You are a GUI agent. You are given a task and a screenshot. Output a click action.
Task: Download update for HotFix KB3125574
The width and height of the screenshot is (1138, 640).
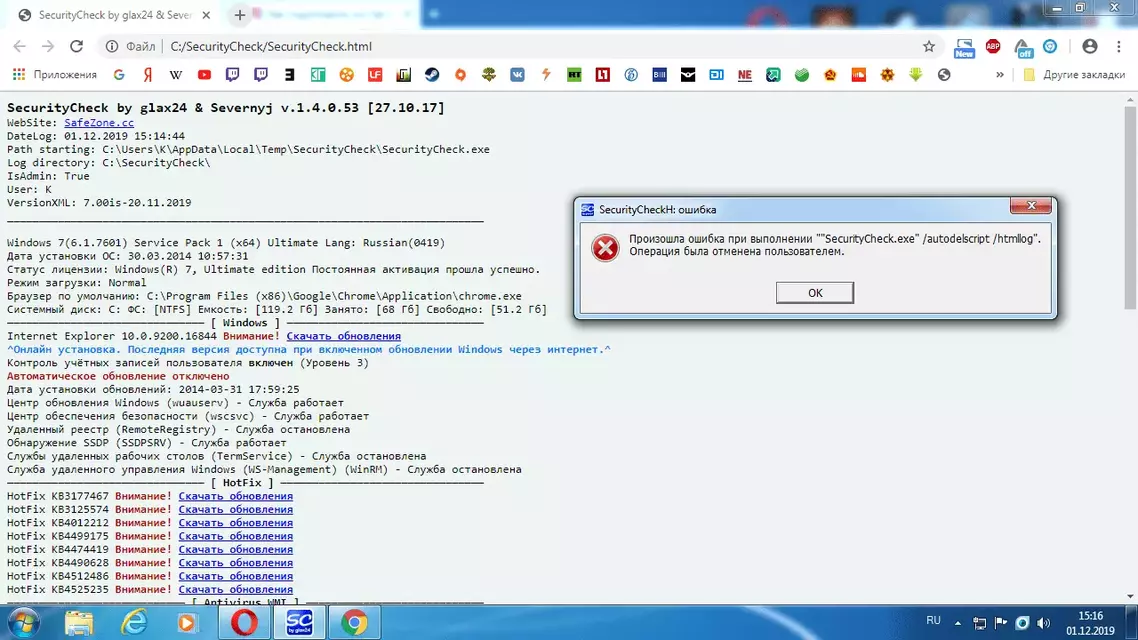tap(236, 509)
